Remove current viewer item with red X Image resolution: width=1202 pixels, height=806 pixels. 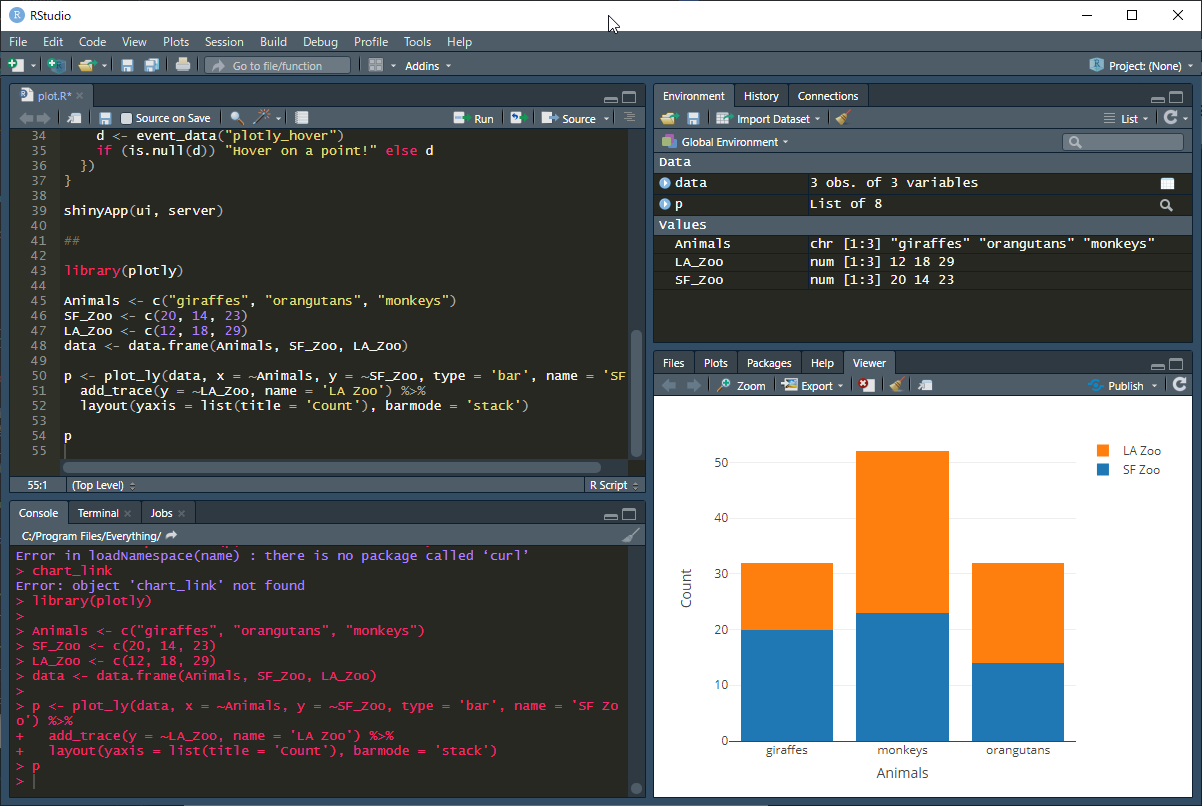click(x=867, y=385)
